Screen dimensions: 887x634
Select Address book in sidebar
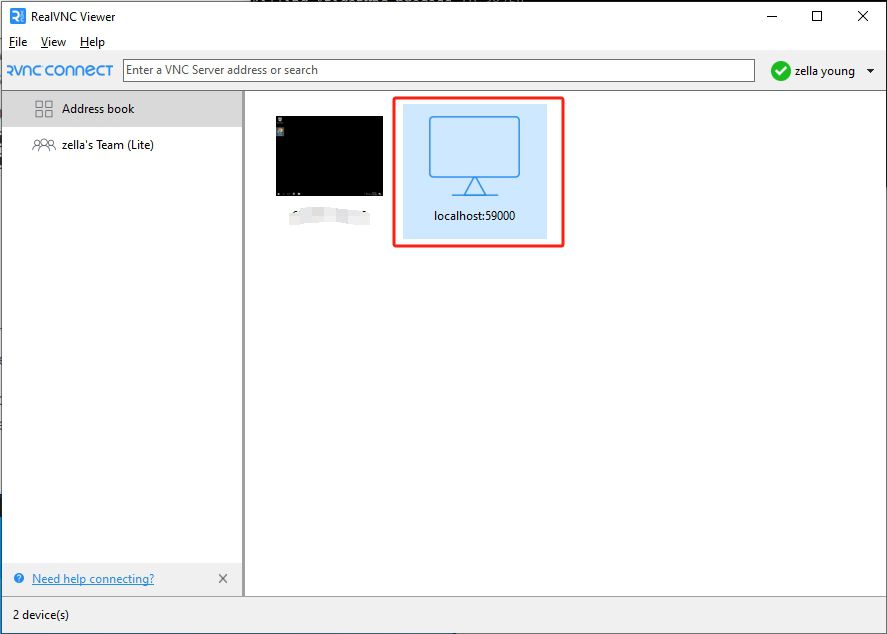tap(122, 109)
